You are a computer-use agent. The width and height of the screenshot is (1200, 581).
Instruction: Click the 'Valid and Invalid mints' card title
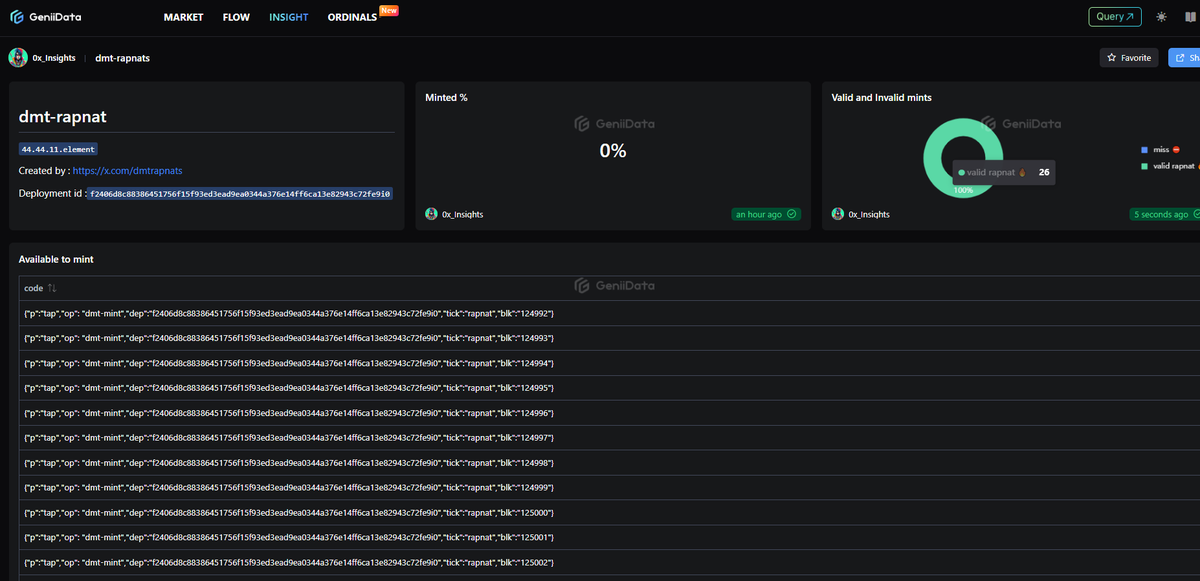882,97
